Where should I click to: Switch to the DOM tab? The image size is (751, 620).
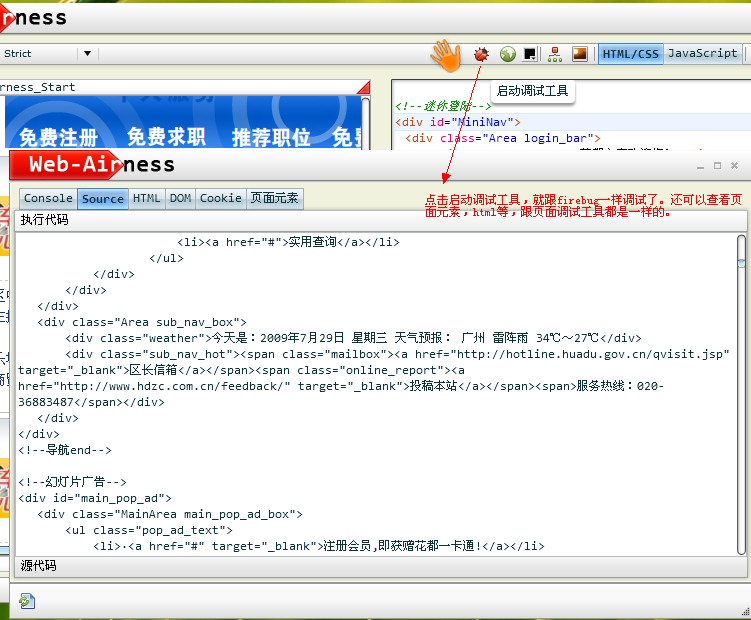tap(180, 198)
